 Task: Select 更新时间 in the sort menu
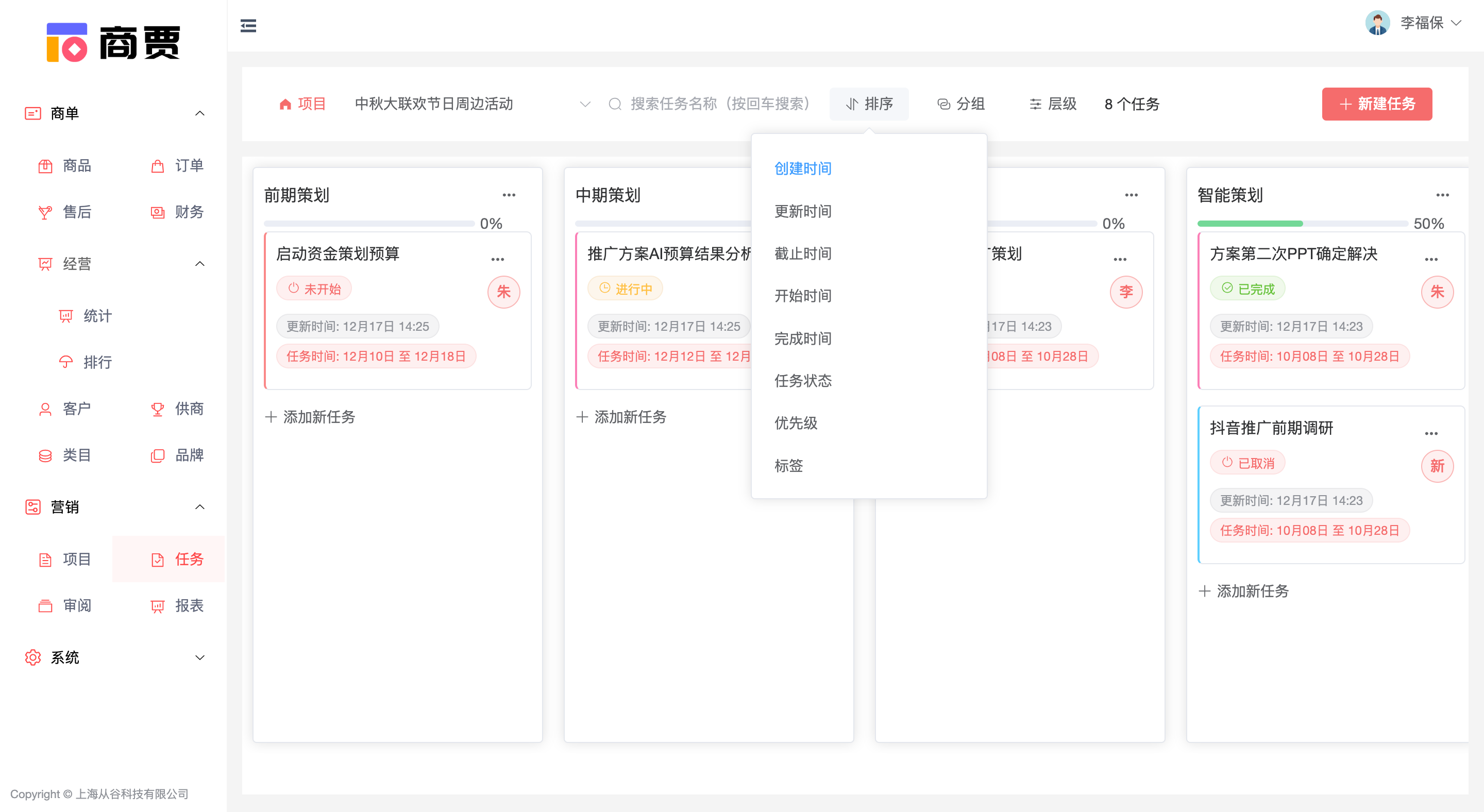[x=802, y=211]
